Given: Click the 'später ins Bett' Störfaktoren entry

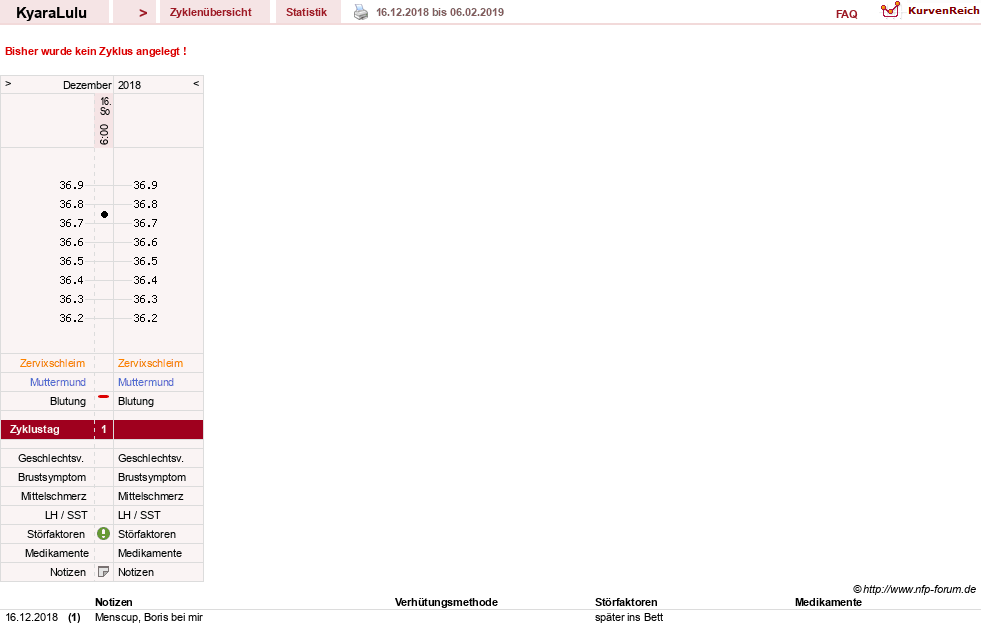Looking at the screenshot, I should coord(629,617).
